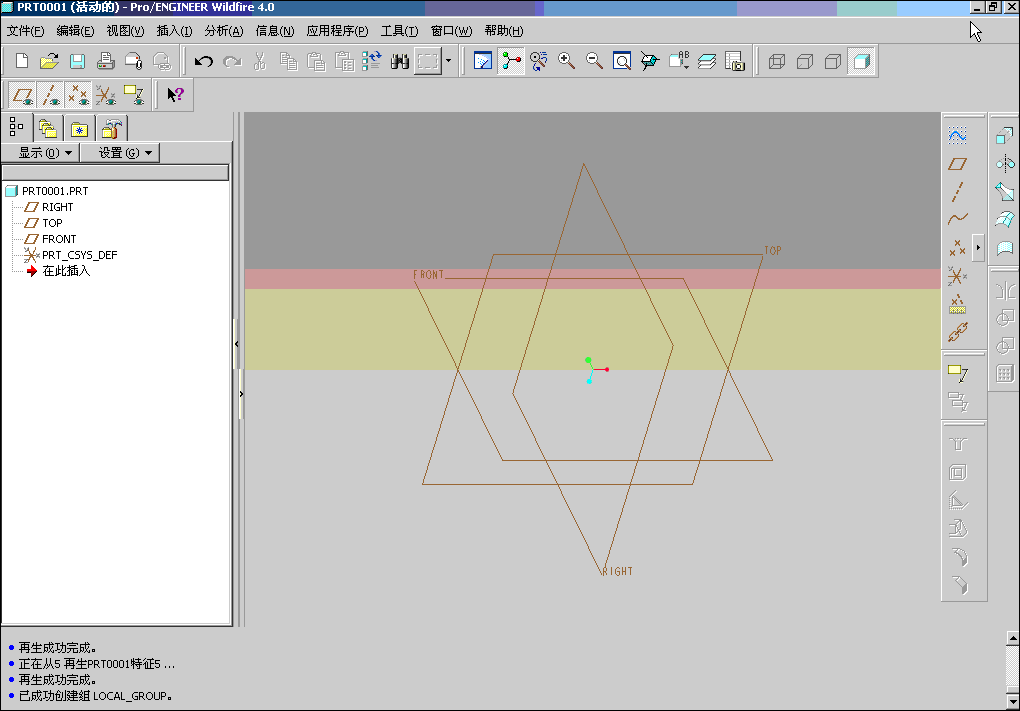Switch to the Connections tab

click(112, 128)
